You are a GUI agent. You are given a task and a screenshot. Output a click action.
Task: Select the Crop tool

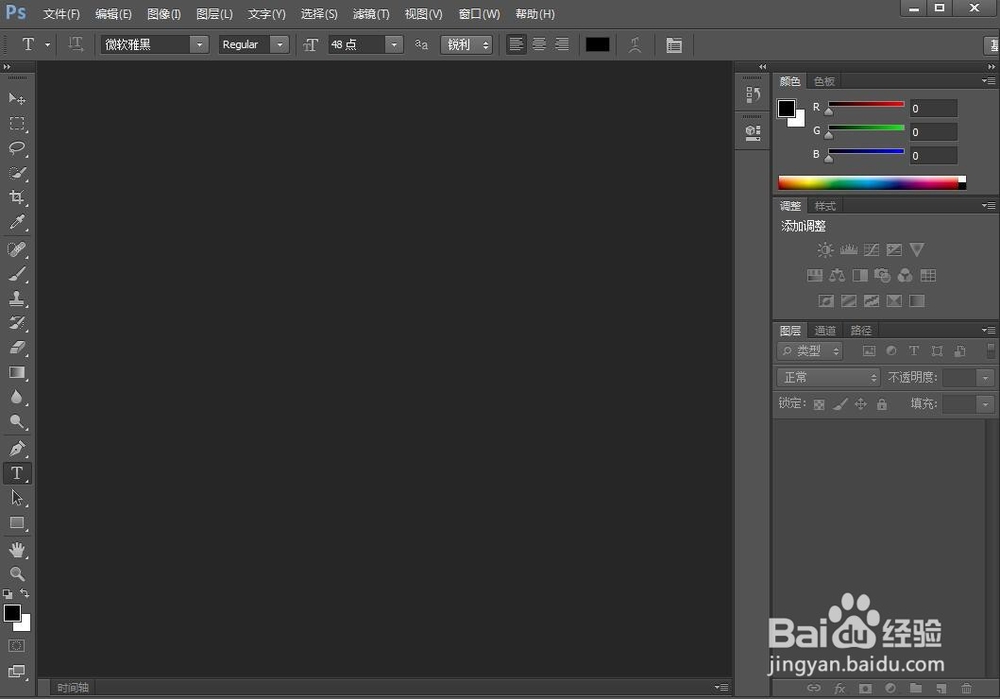coord(17,197)
